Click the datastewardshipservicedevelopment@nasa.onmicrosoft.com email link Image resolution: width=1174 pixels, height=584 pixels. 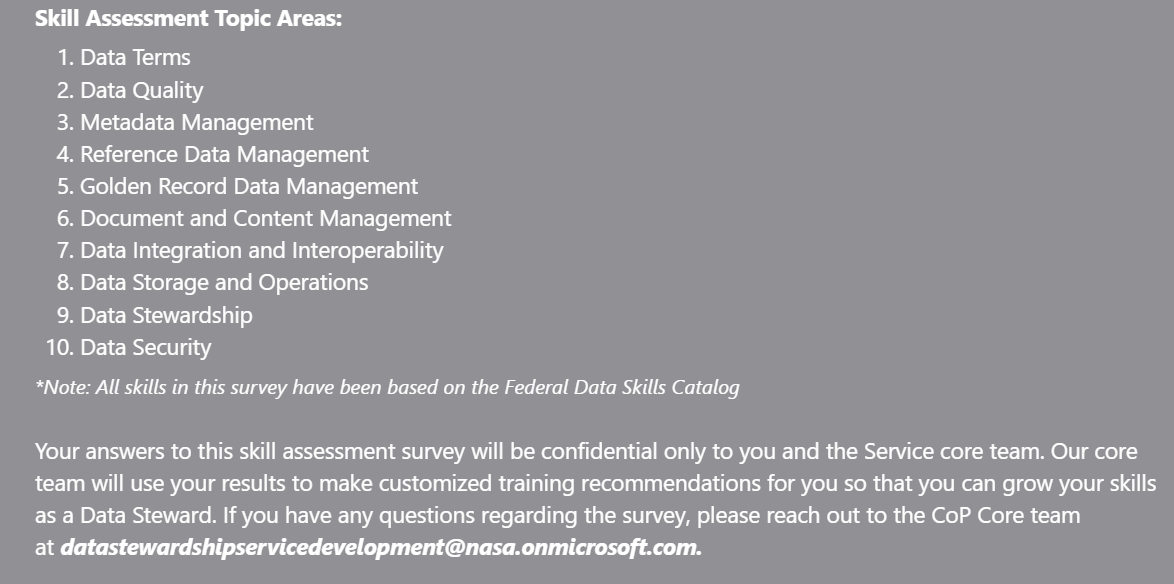pyautogui.click(x=381, y=548)
